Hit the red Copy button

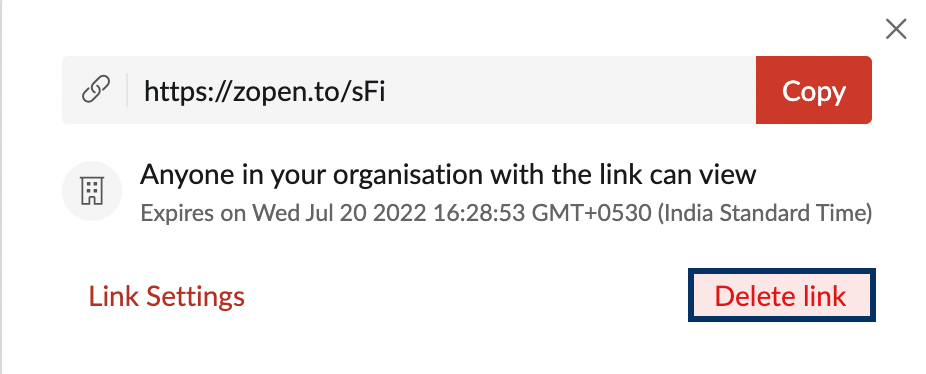814,90
